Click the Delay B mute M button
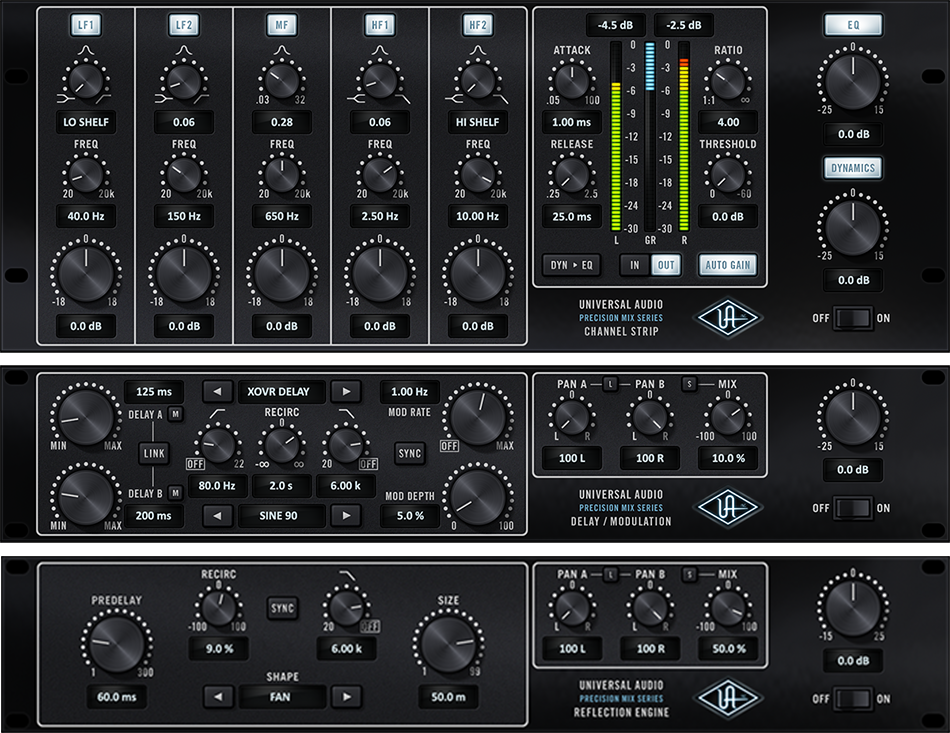The height and width of the screenshot is (733, 950). pos(173,491)
